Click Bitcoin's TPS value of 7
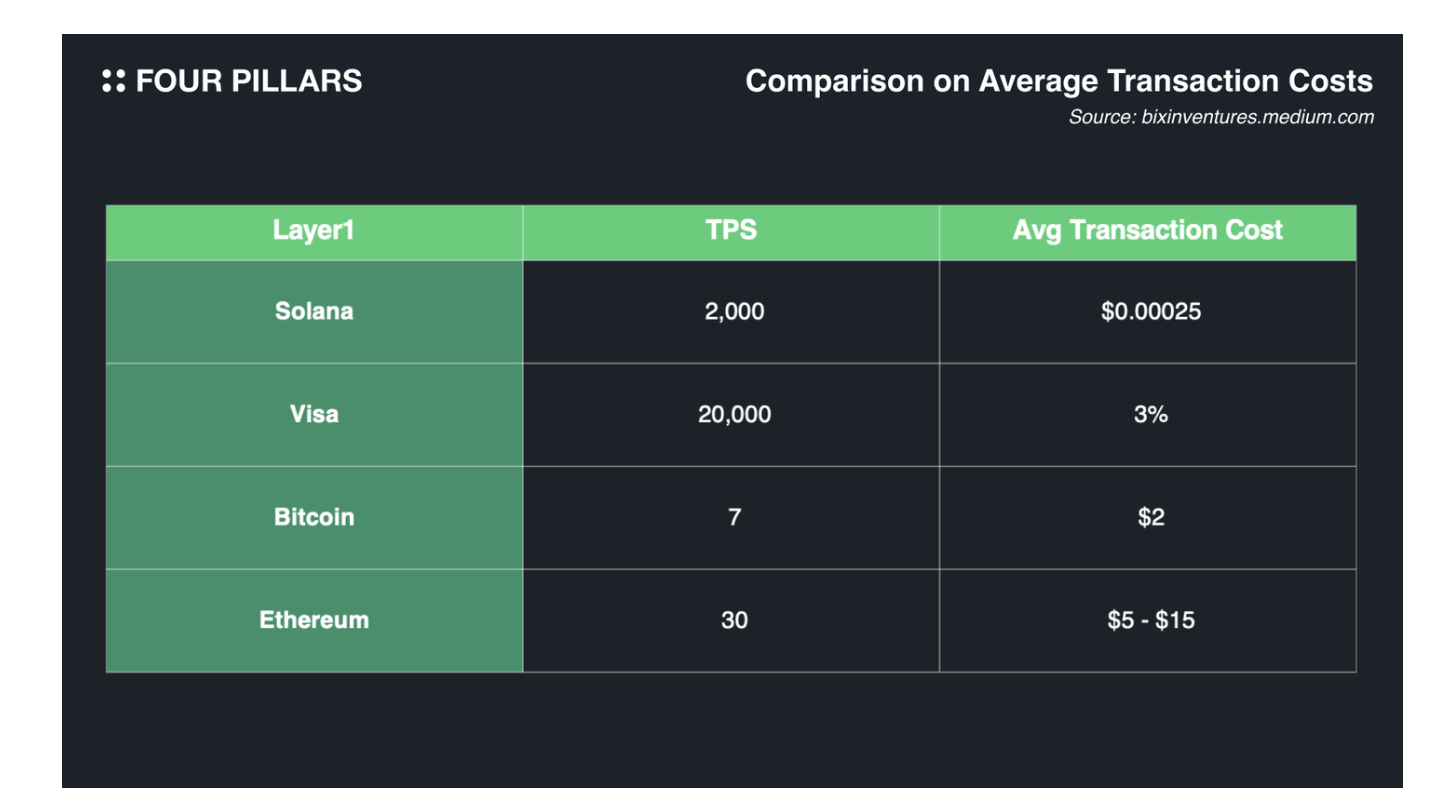Viewport: 1452px width, 806px height. (734, 517)
